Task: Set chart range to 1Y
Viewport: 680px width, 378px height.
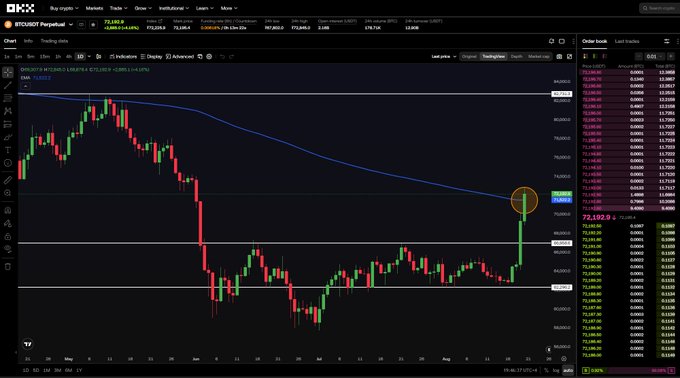Action: click(x=79, y=370)
